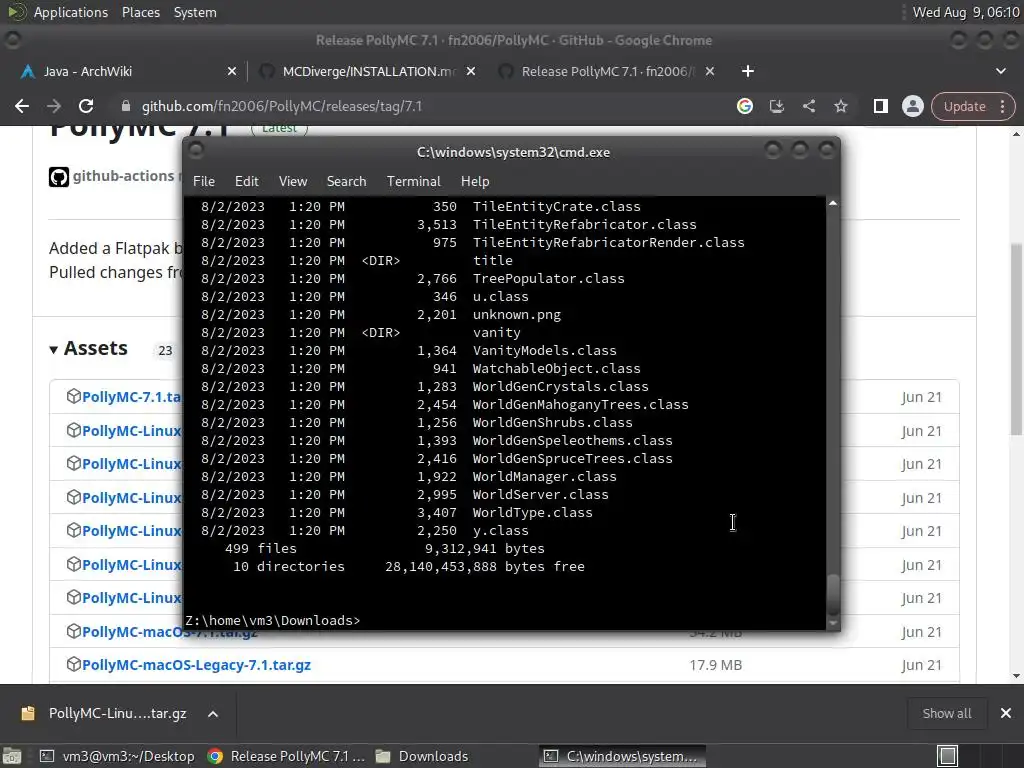Expand download item options chevron
This screenshot has width=1024, height=768.
click(213, 714)
